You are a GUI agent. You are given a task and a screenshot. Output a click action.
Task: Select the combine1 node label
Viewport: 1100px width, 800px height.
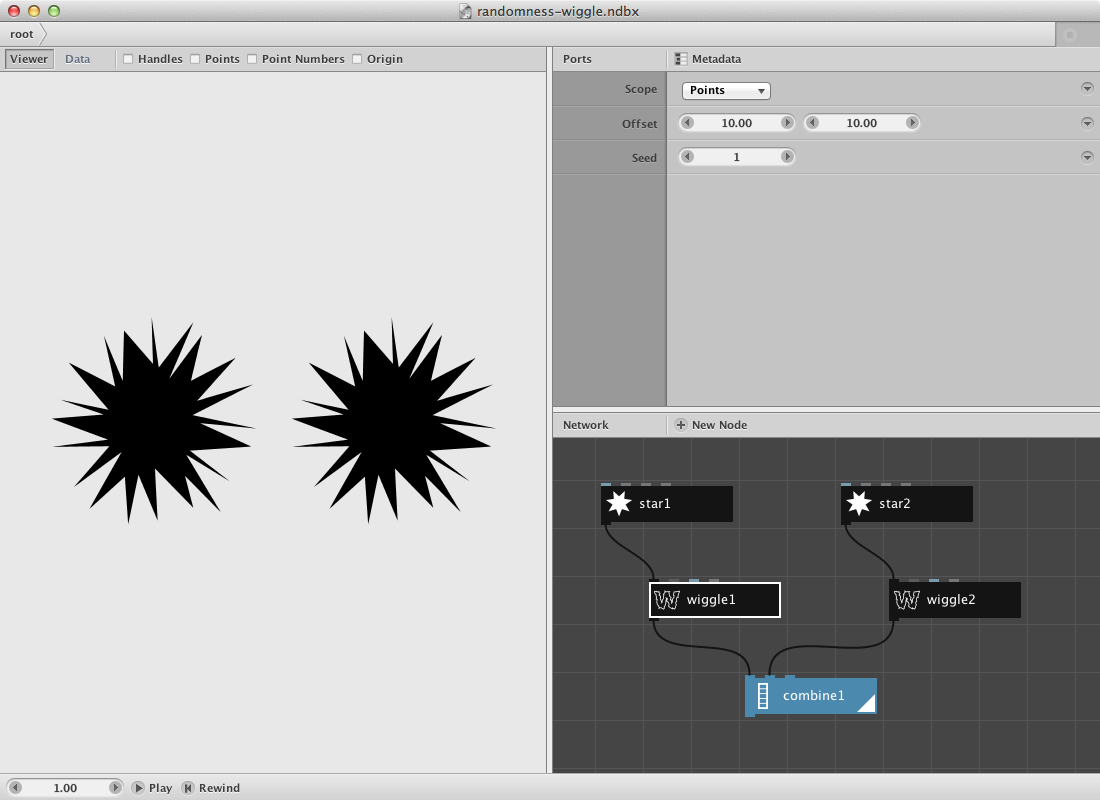click(x=814, y=695)
